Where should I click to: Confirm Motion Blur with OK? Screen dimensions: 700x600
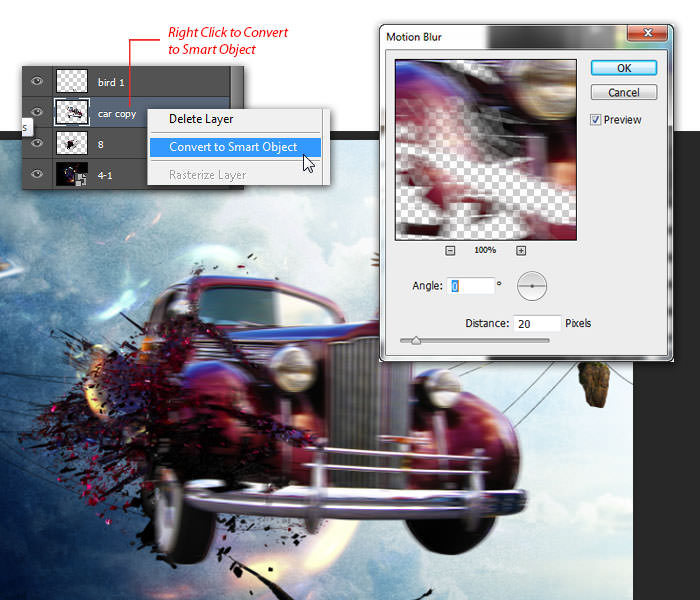[624, 68]
